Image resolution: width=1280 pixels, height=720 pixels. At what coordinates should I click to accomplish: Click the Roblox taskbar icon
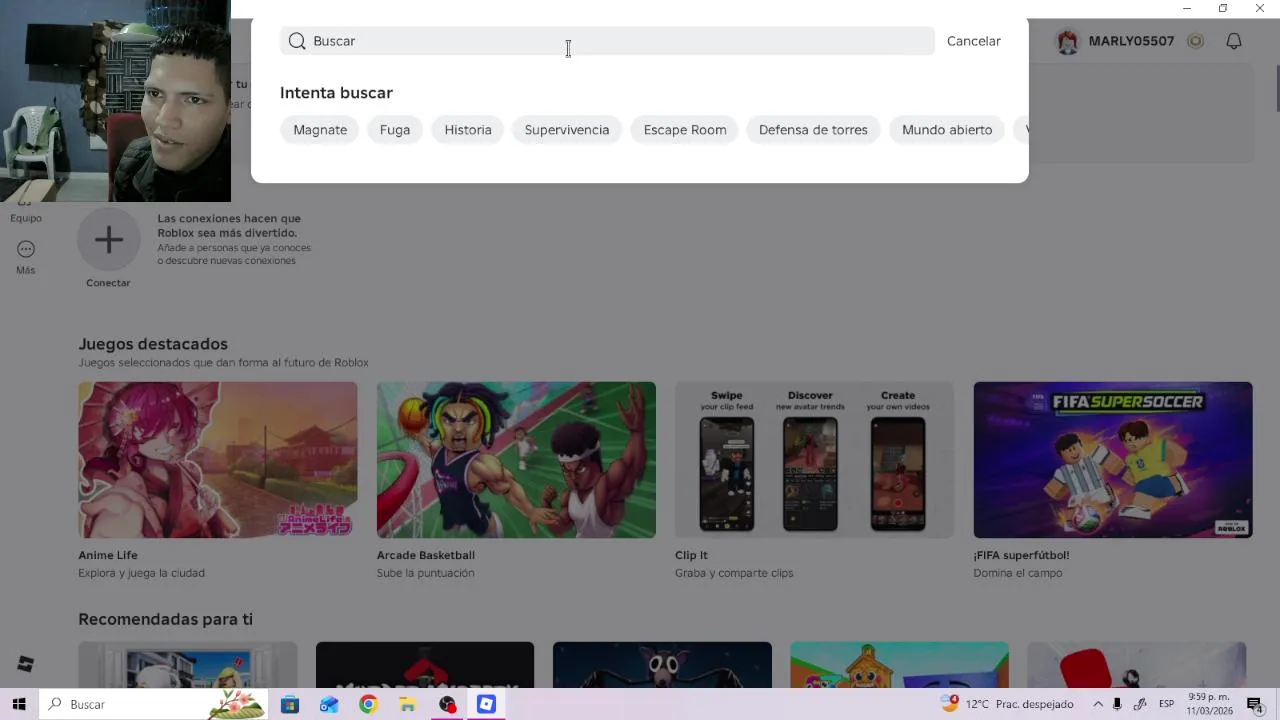tap(486, 704)
